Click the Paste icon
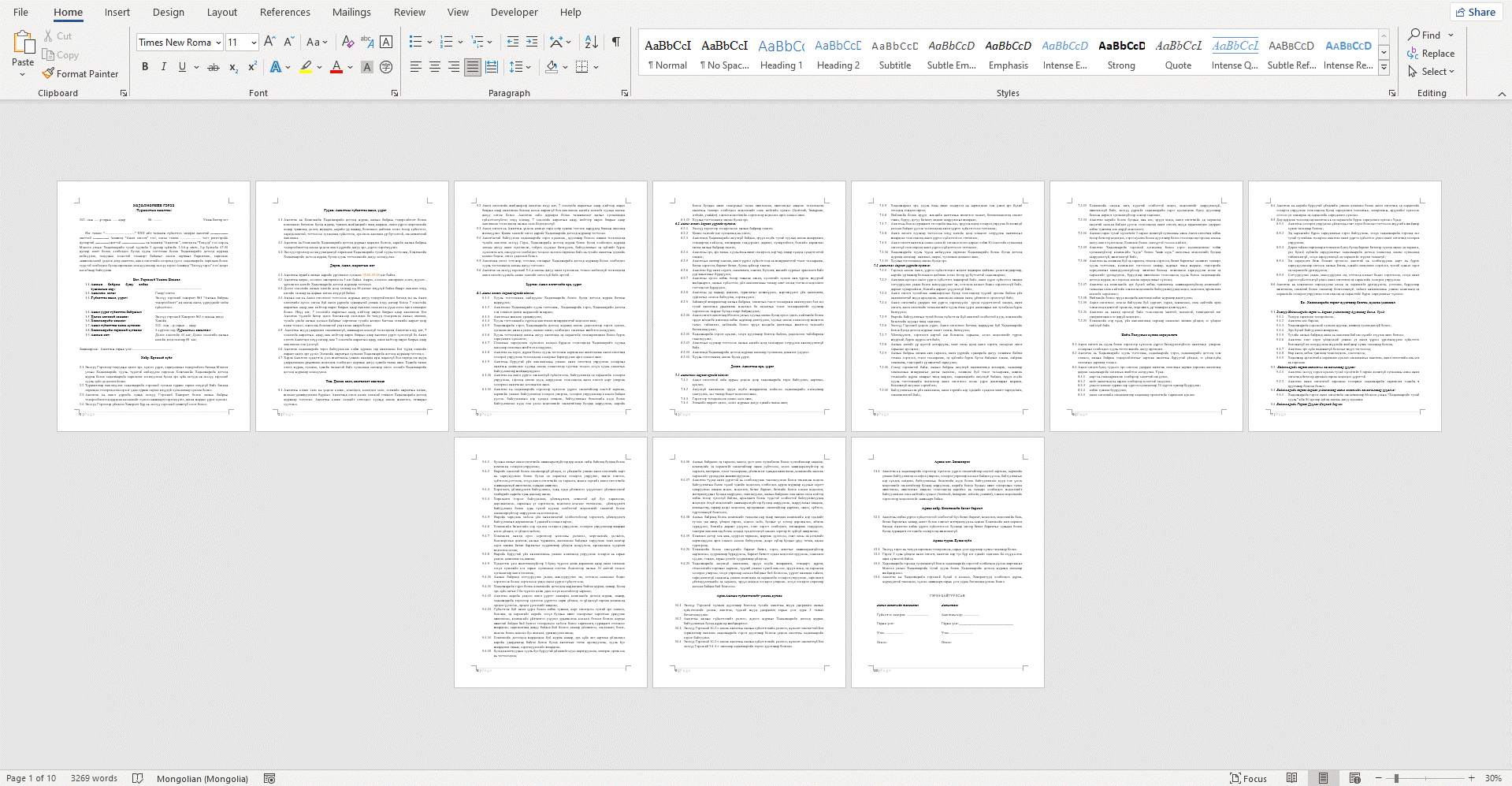The width and height of the screenshot is (1512, 786). tap(23, 44)
